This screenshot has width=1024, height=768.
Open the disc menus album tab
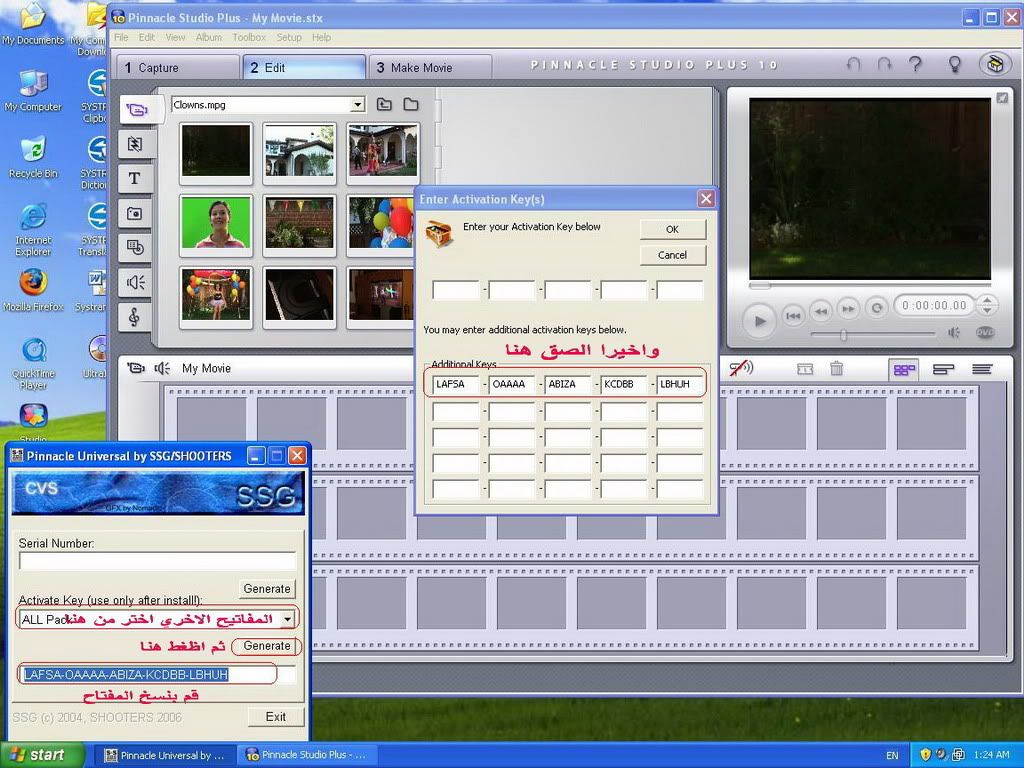click(135, 248)
